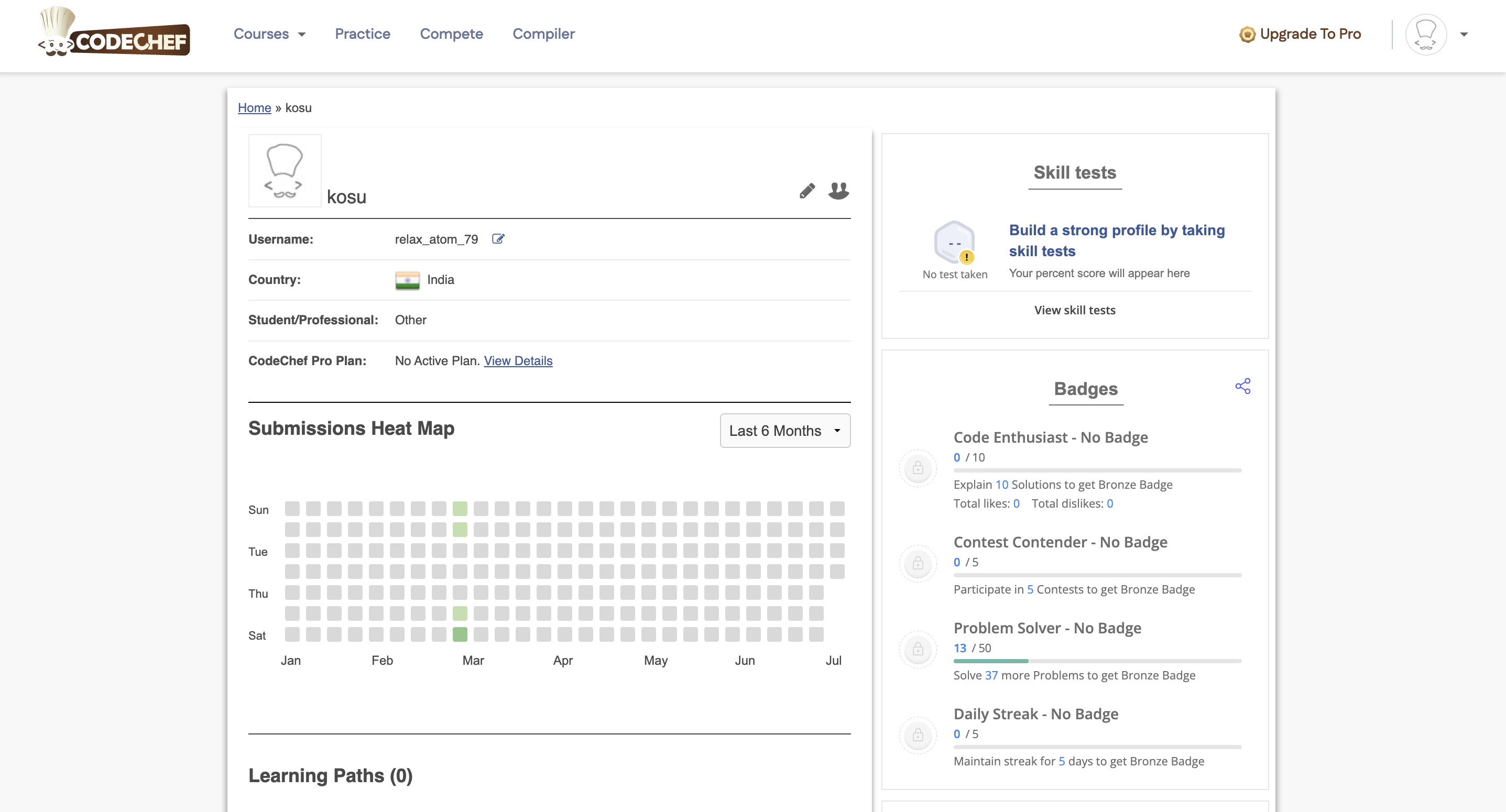Click the friends group icon beside kosu
This screenshot has height=812, width=1506.
(838, 191)
